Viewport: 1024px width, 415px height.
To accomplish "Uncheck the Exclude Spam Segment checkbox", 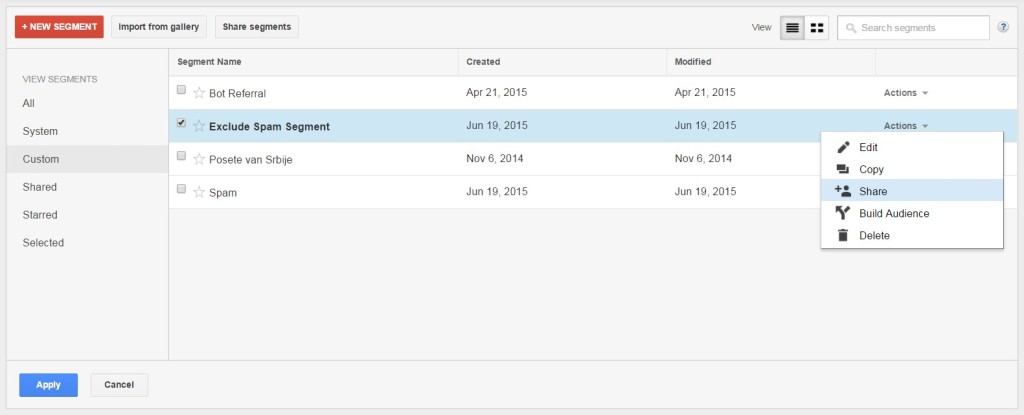I will point(181,123).
